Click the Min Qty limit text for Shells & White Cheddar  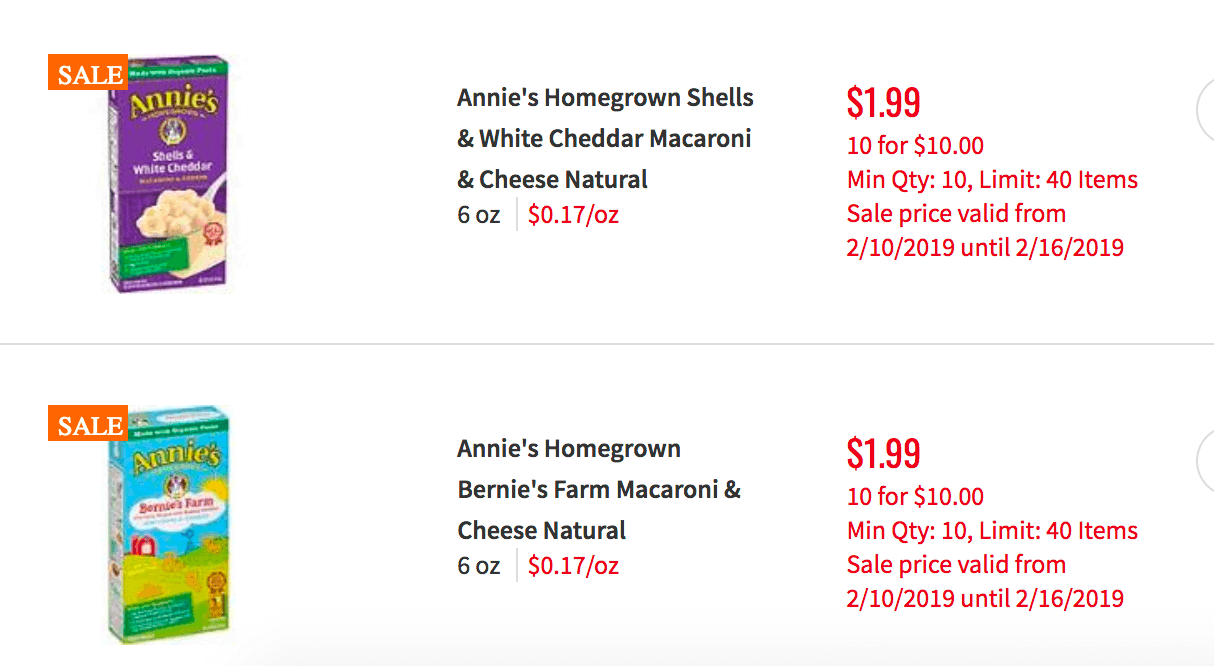992,180
